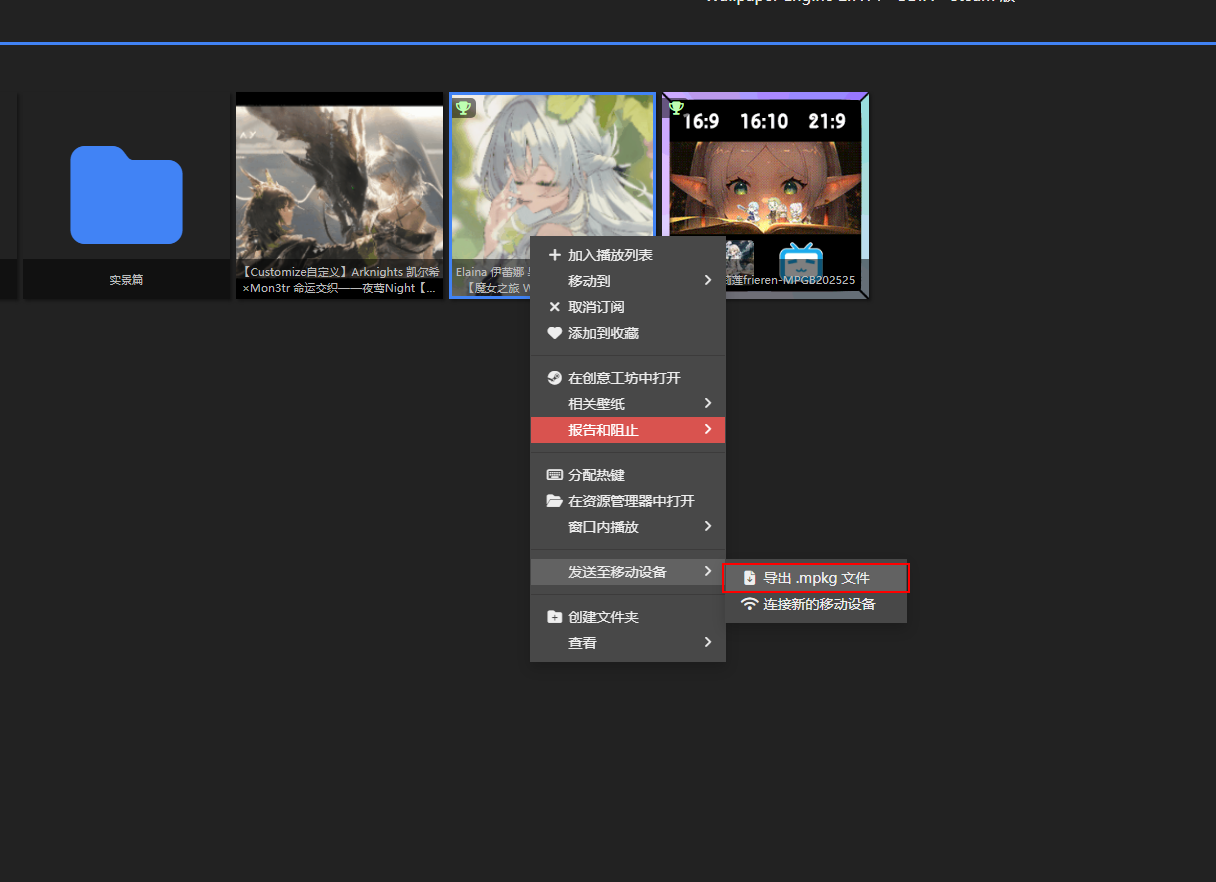This screenshot has width=1216, height=882.
Task: Open the red 报告和阻止 menu entry
Action: pos(628,430)
